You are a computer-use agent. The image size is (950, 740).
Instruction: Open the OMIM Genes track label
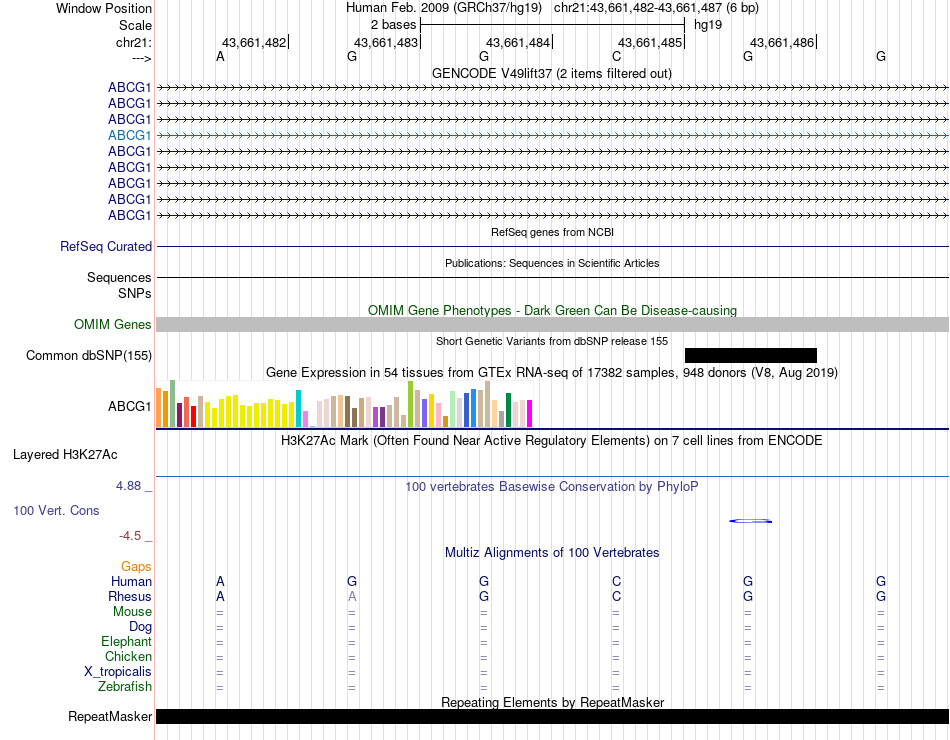[x=113, y=324]
